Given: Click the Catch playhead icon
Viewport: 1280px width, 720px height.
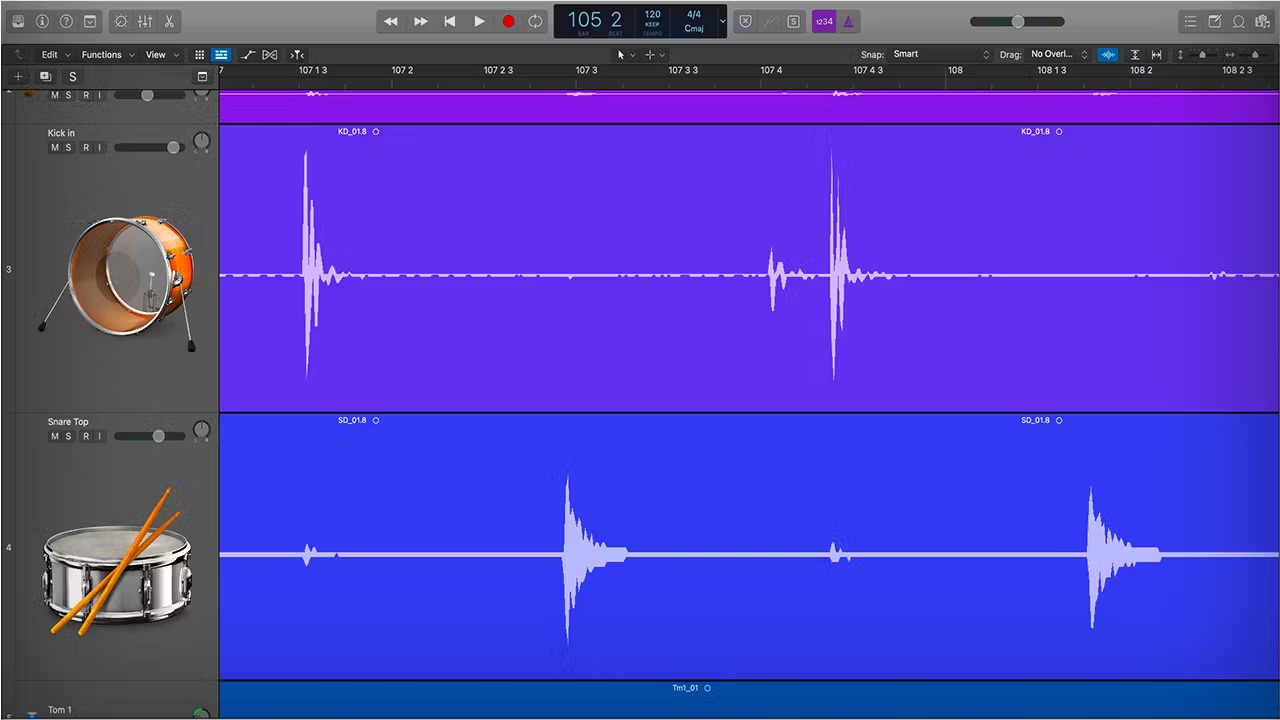Looking at the screenshot, I should (x=297, y=55).
